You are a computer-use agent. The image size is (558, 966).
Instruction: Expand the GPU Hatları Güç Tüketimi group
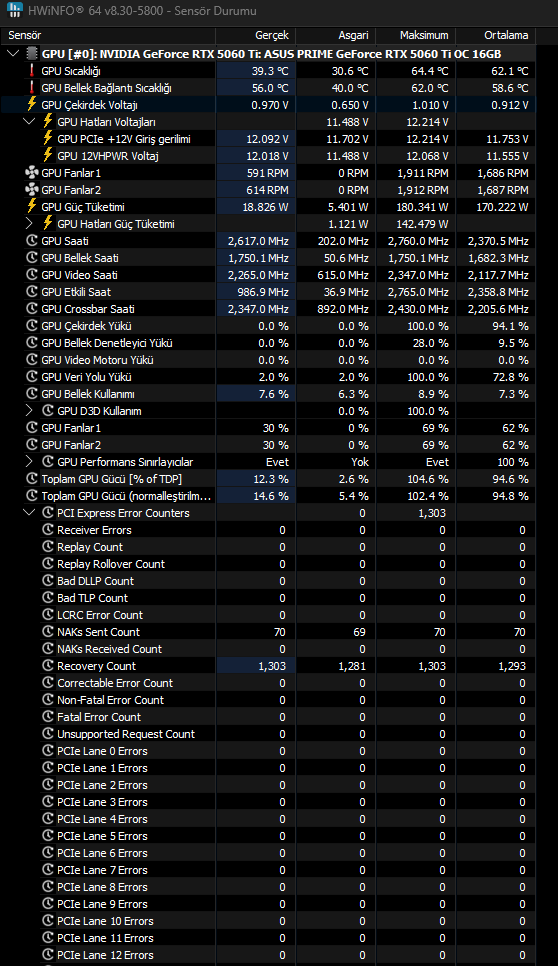click(x=29, y=224)
